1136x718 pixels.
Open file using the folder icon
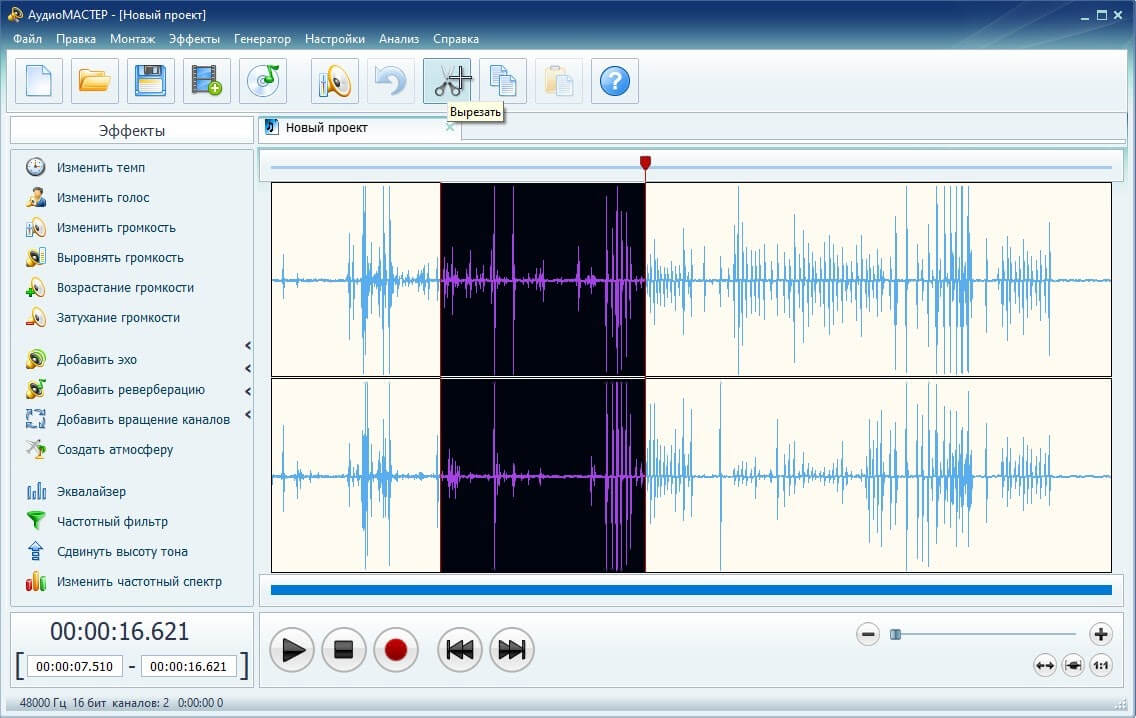(x=95, y=81)
